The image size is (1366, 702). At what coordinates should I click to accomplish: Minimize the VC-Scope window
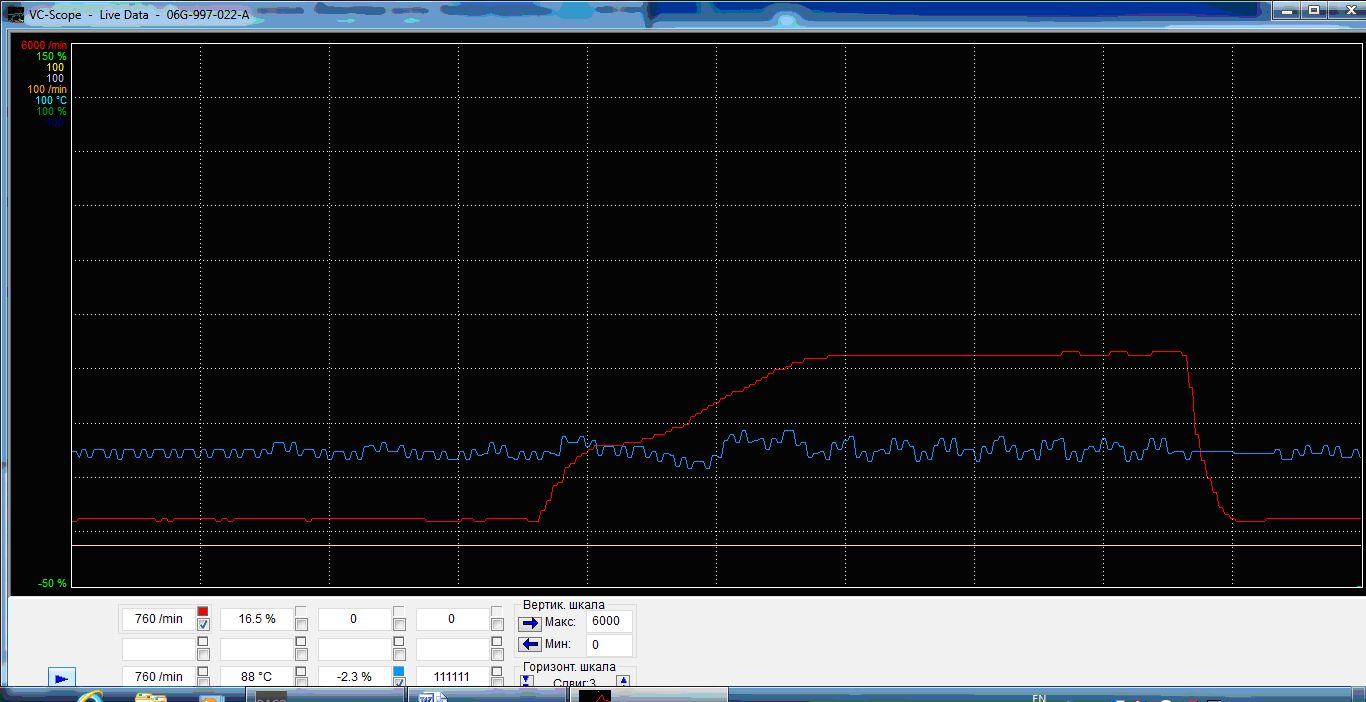(1287, 11)
